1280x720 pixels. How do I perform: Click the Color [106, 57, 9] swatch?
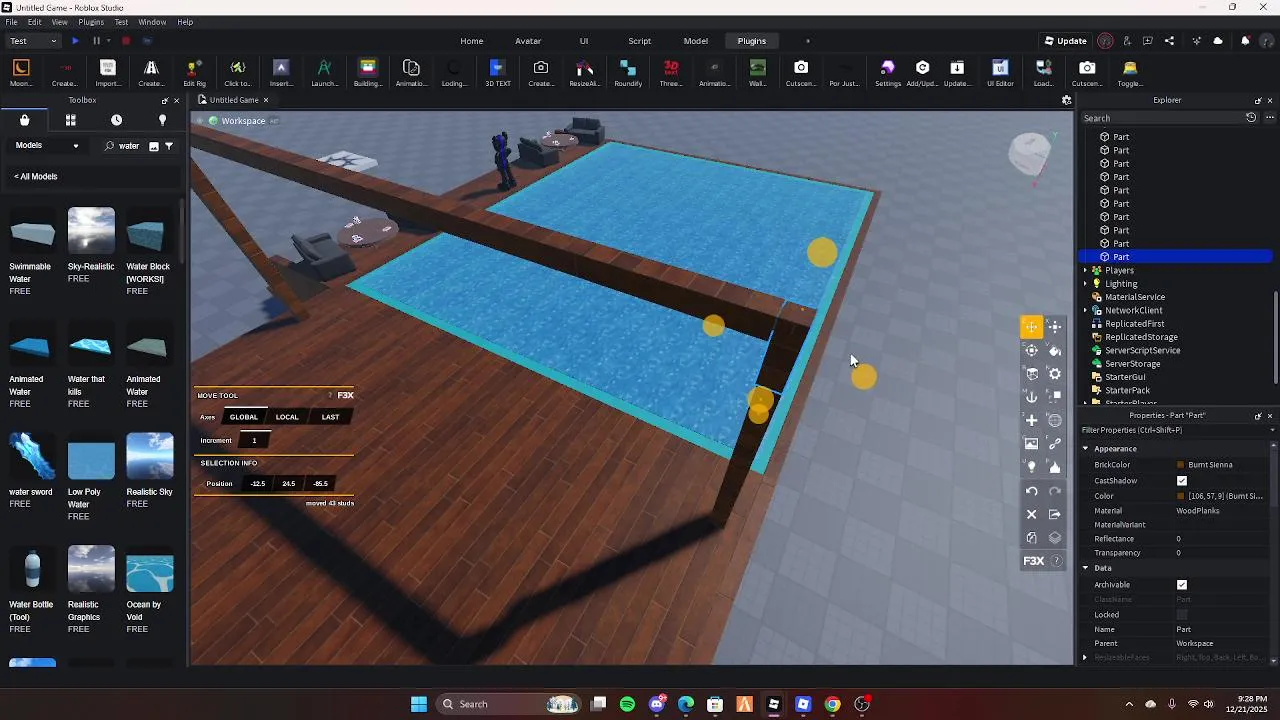1181,496
